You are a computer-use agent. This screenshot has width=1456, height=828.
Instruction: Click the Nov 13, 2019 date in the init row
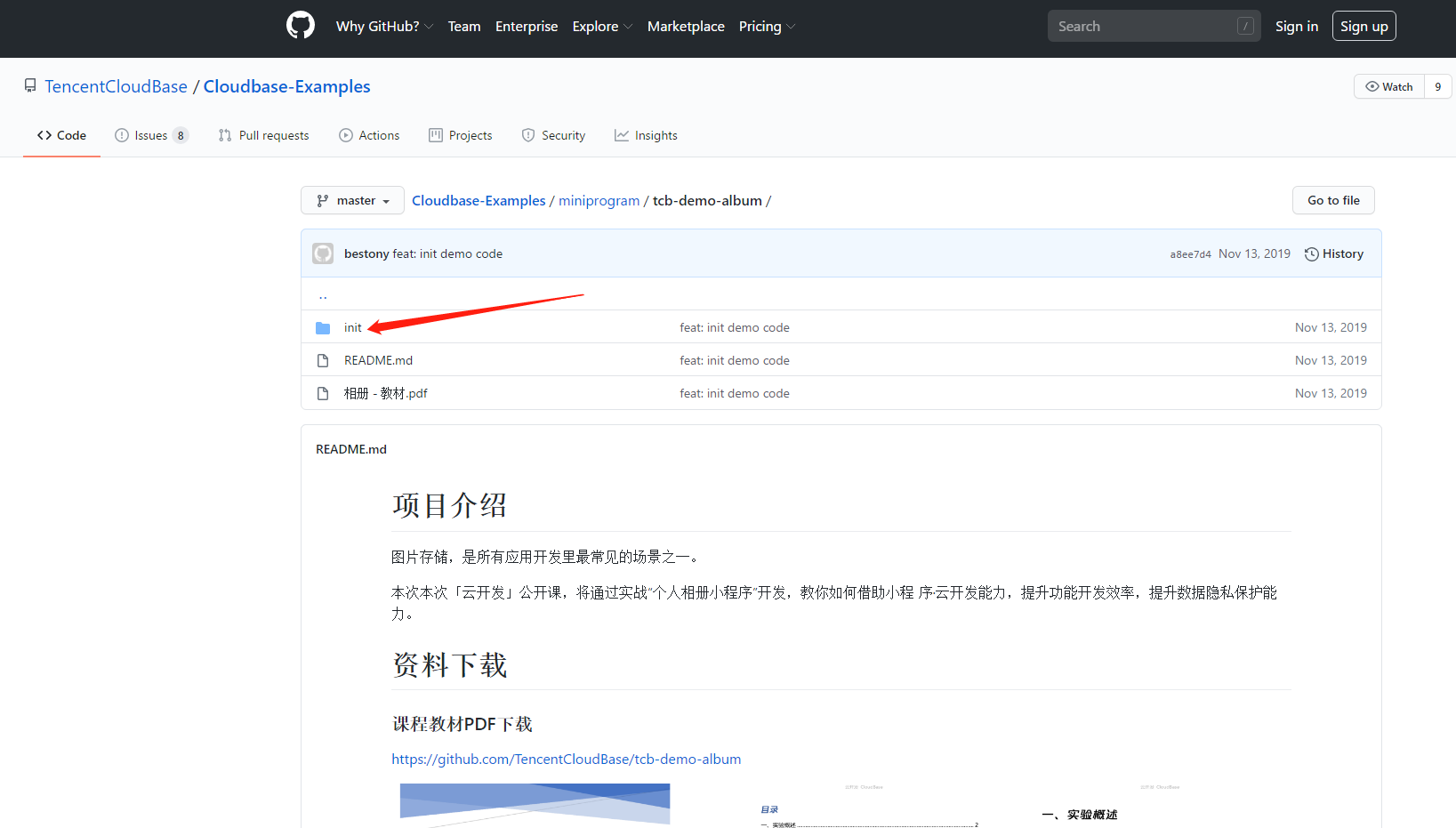1331,327
